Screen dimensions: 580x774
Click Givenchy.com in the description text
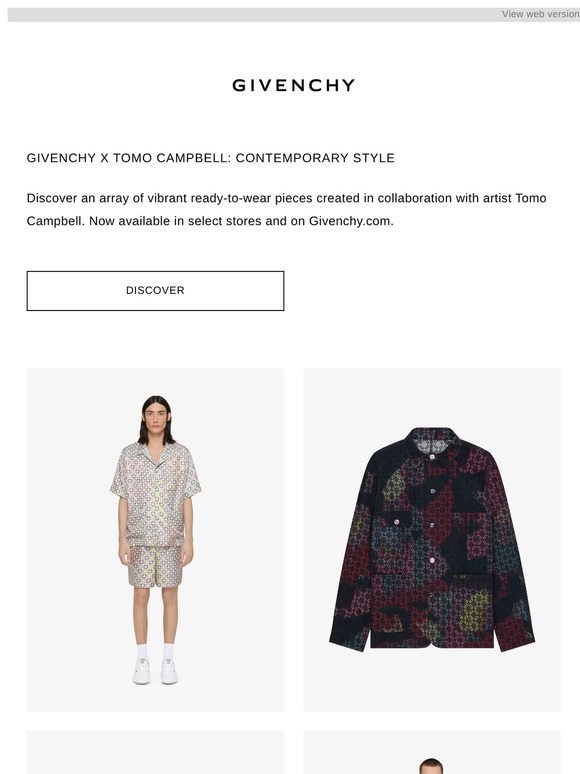coord(350,221)
